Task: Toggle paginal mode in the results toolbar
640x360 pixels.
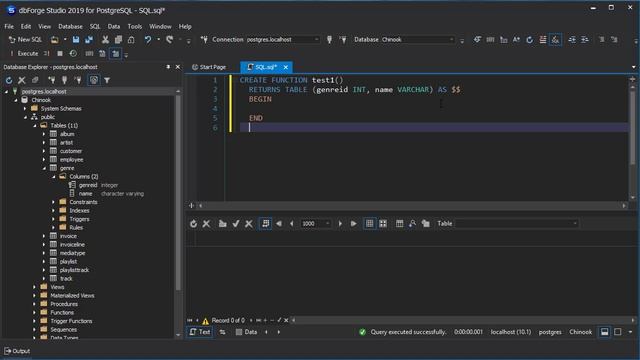Action: click(266, 224)
